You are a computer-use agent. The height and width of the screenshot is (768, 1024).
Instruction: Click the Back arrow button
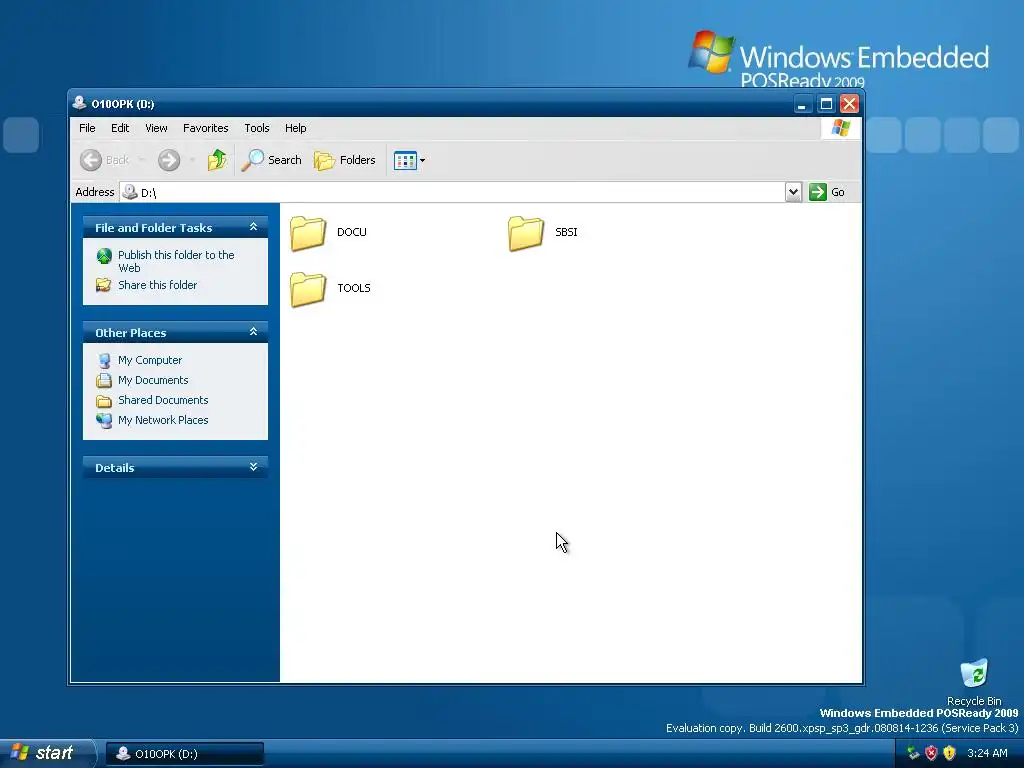pyautogui.click(x=104, y=160)
